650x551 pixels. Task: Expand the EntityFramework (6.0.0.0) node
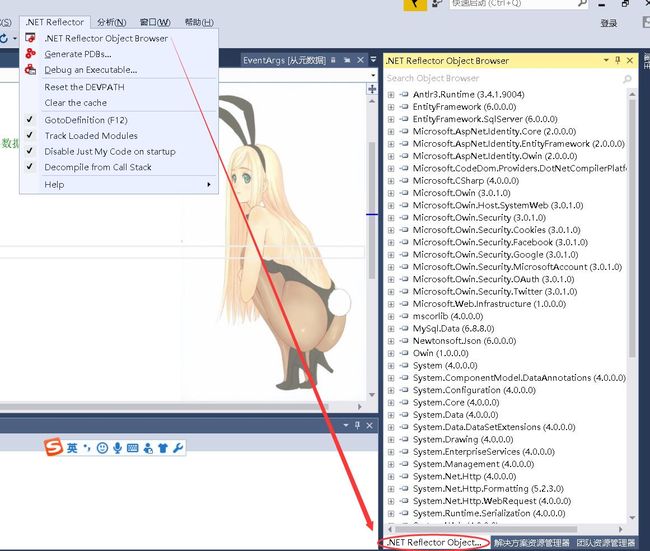(390, 107)
